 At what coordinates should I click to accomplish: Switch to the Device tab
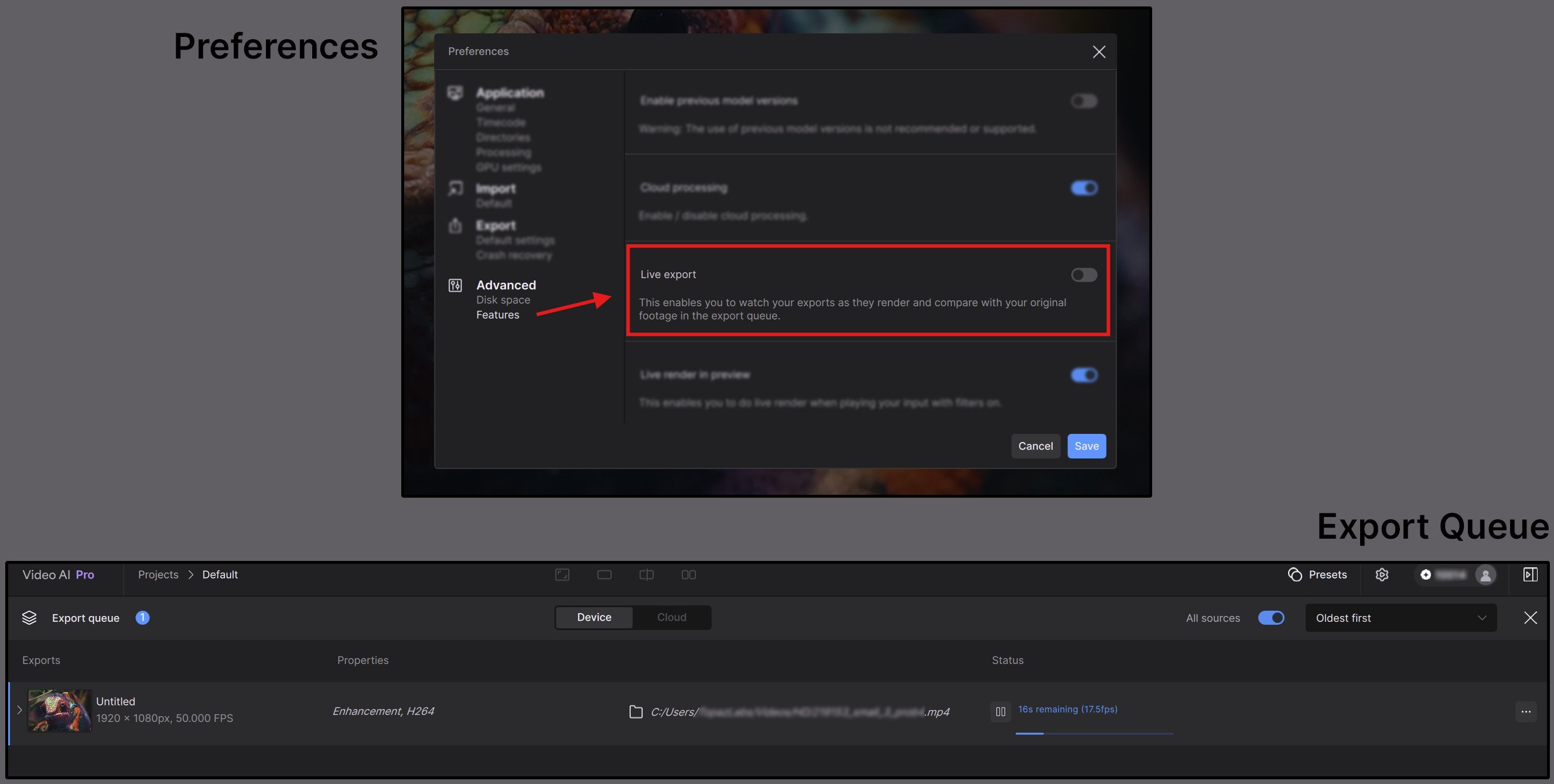tap(593, 617)
